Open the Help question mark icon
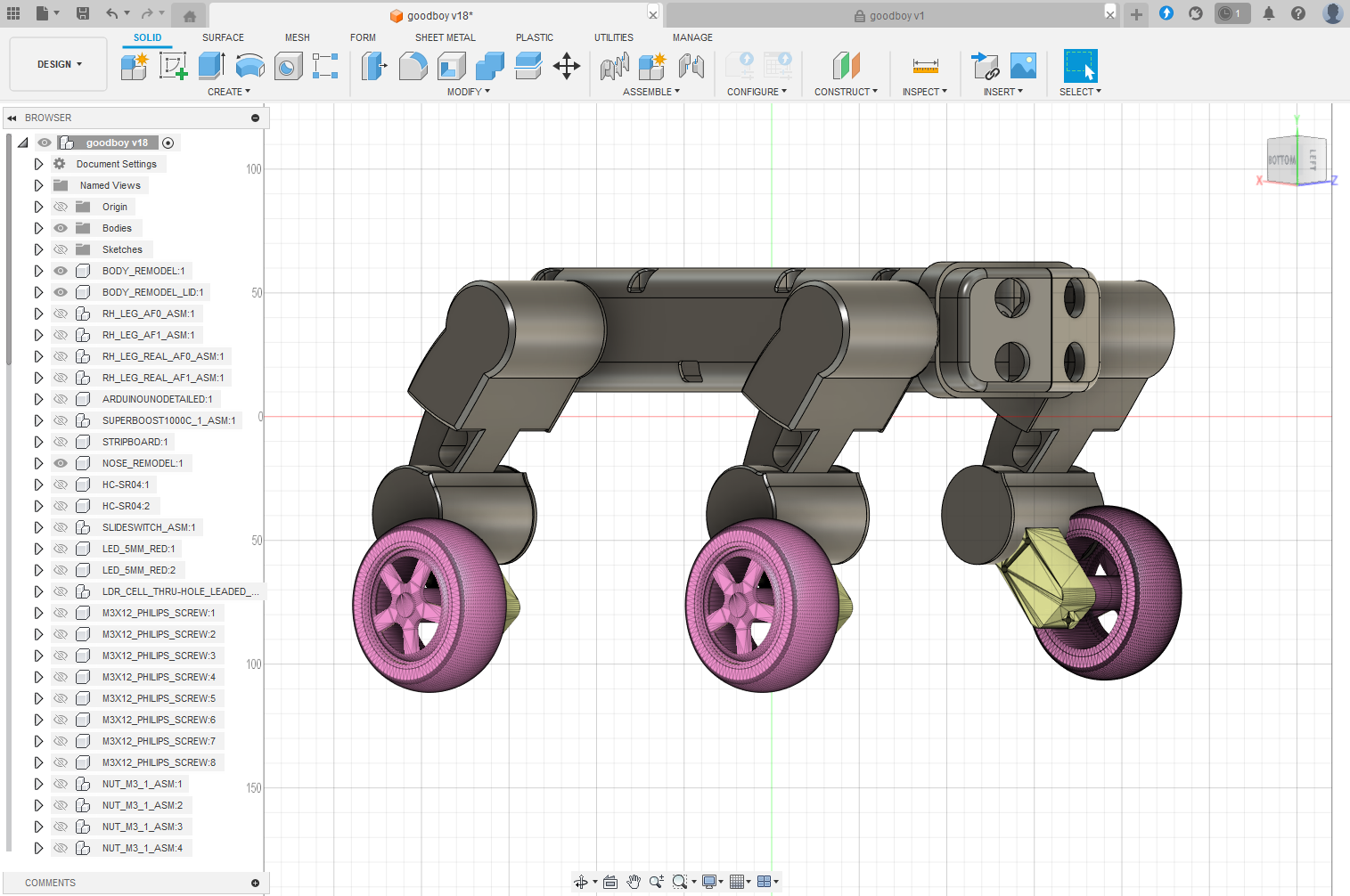 tap(1298, 13)
